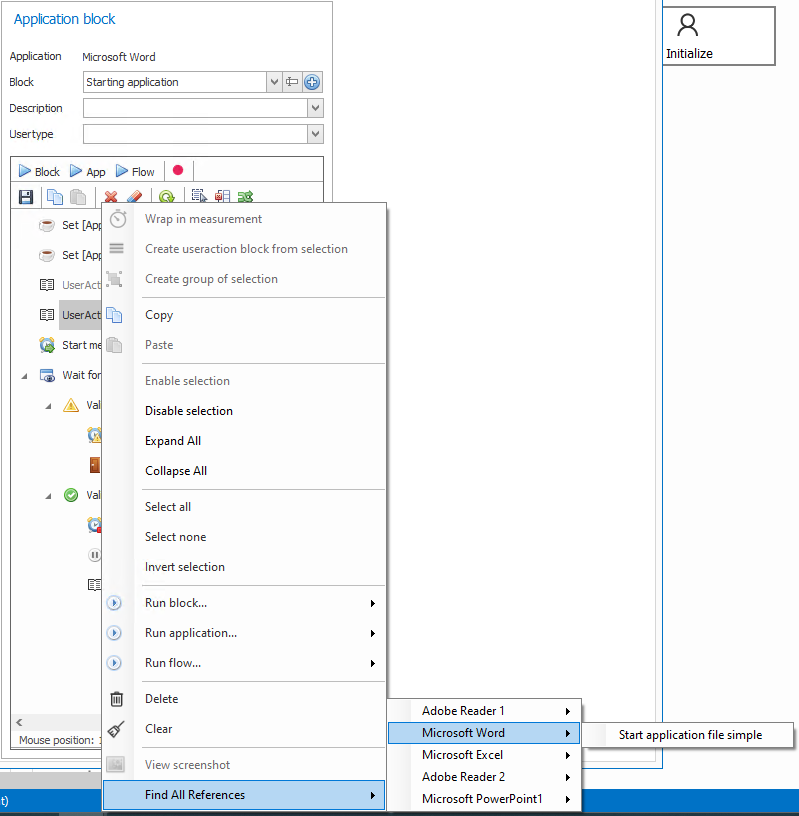Click the select-with-cursor toolbar icon
Viewport: 799px width, 816px height.
pyautogui.click(x=198, y=197)
